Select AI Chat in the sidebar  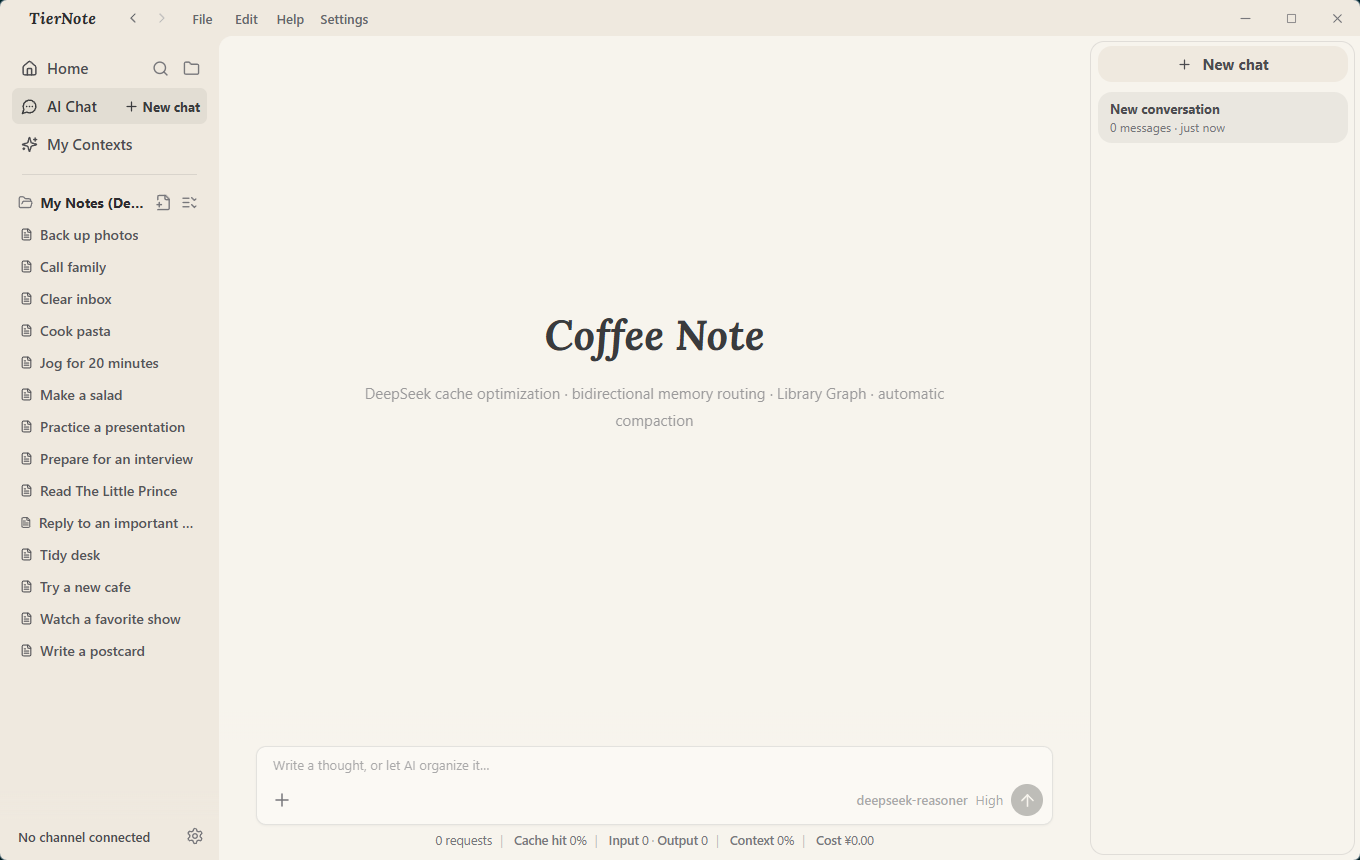(x=72, y=107)
